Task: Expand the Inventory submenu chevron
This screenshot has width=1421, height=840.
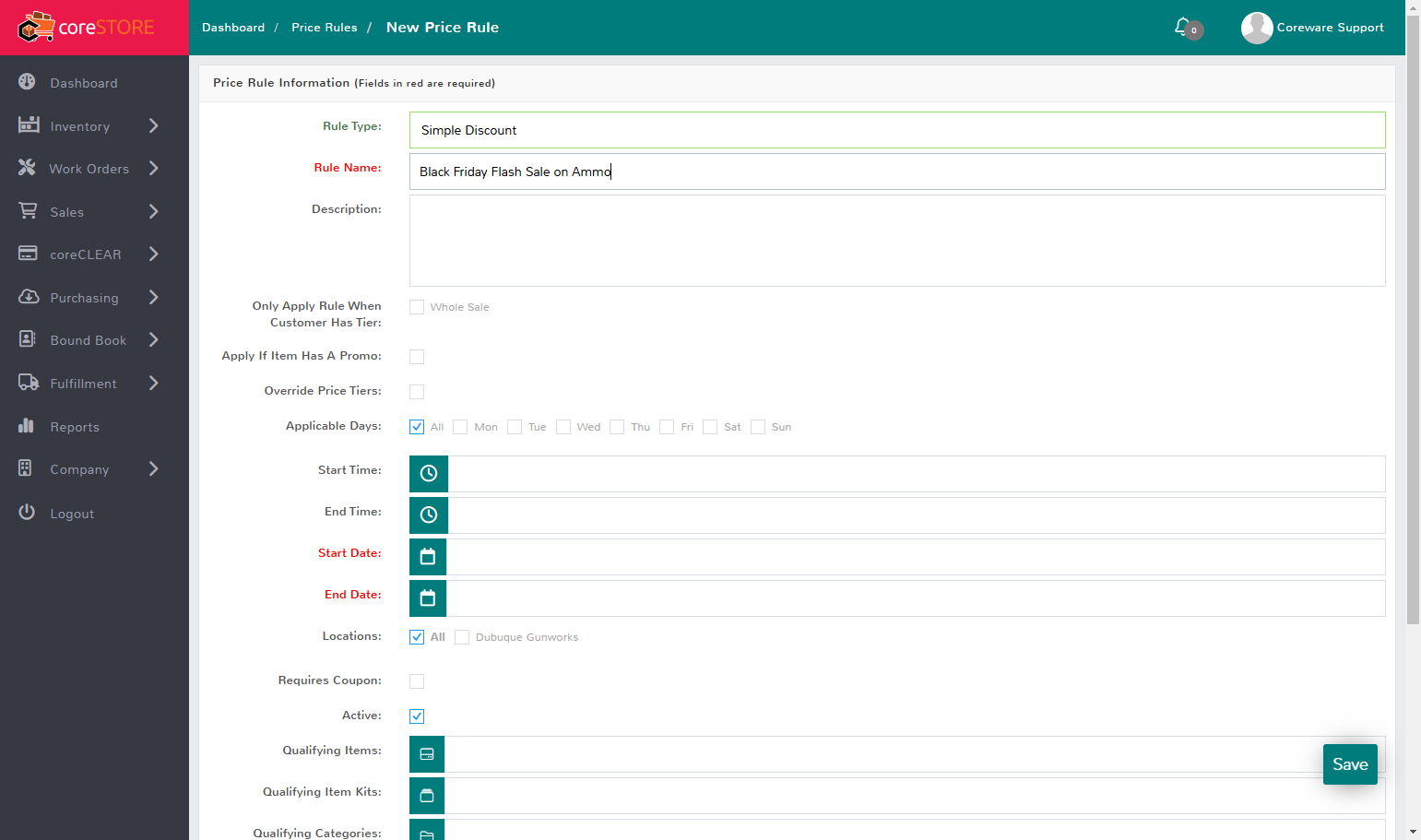Action: pyautogui.click(x=154, y=125)
